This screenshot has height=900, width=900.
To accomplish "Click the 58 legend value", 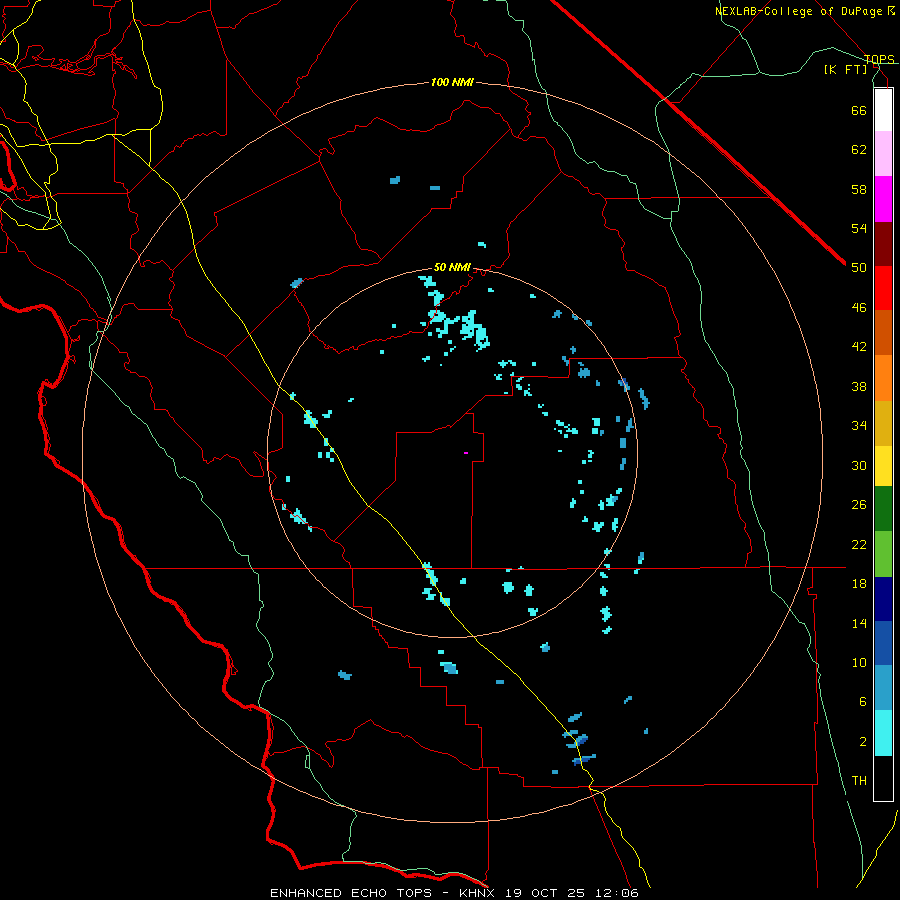I will click(x=859, y=189).
